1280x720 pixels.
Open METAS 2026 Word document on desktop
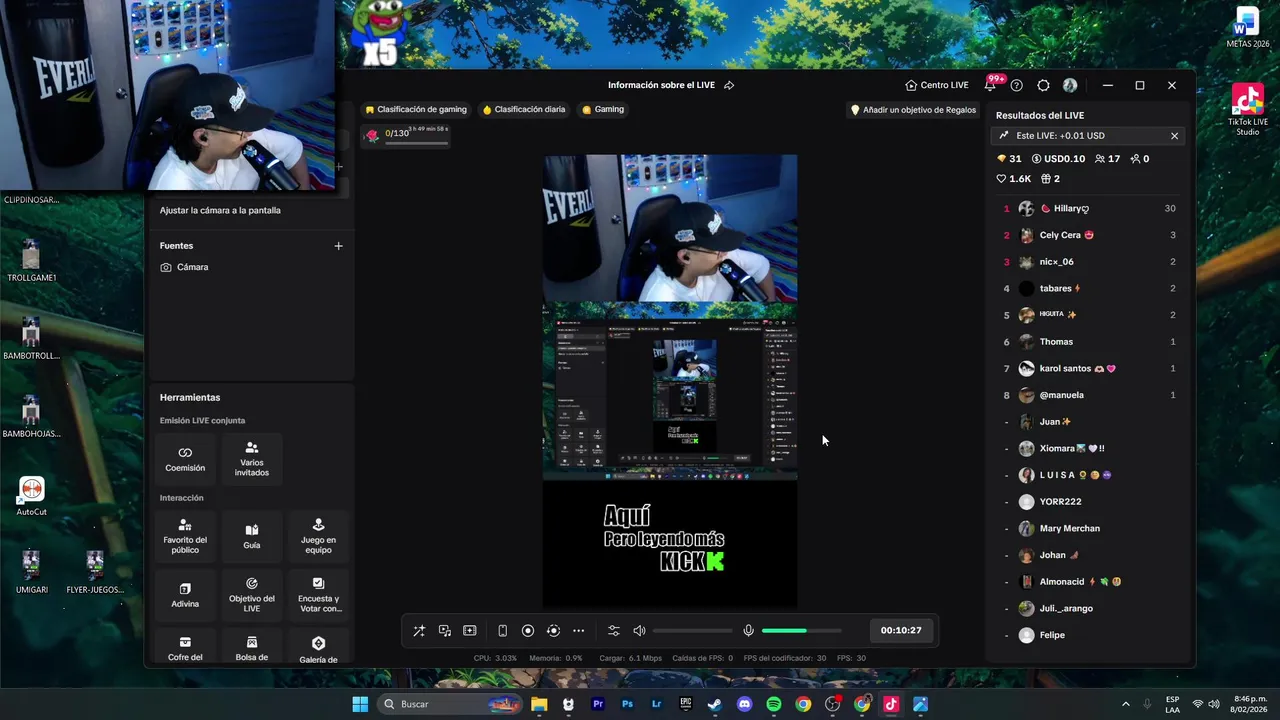tap(1247, 28)
